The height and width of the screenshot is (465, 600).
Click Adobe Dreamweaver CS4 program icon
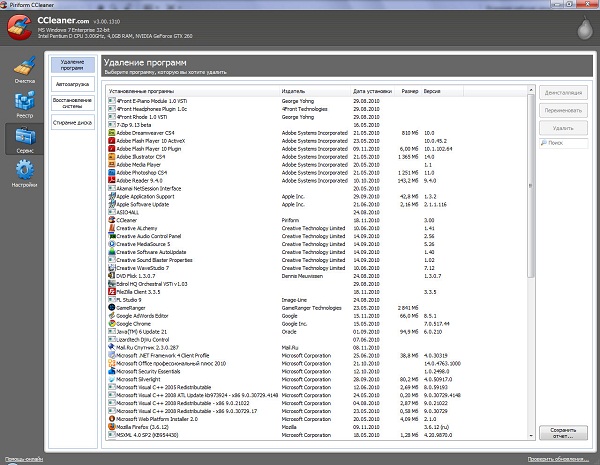tap(111, 133)
